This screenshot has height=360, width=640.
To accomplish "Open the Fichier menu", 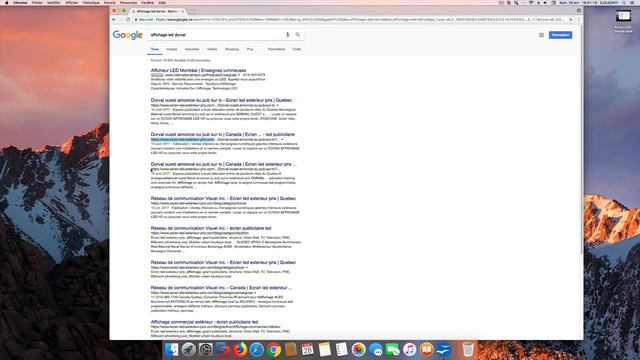I will (37, 2).
